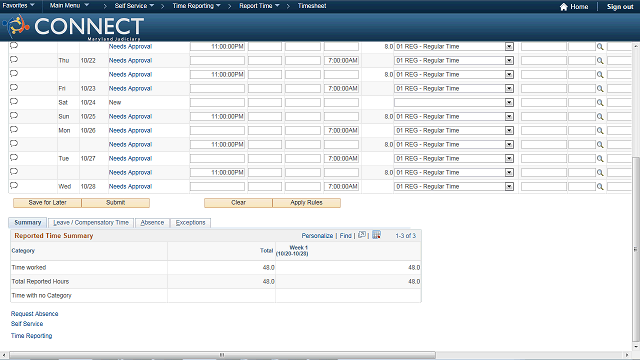Image resolution: width=640 pixels, height=360 pixels.
Task: Open the Request Absence link
Action: pyautogui.click(x=34, y=313)
